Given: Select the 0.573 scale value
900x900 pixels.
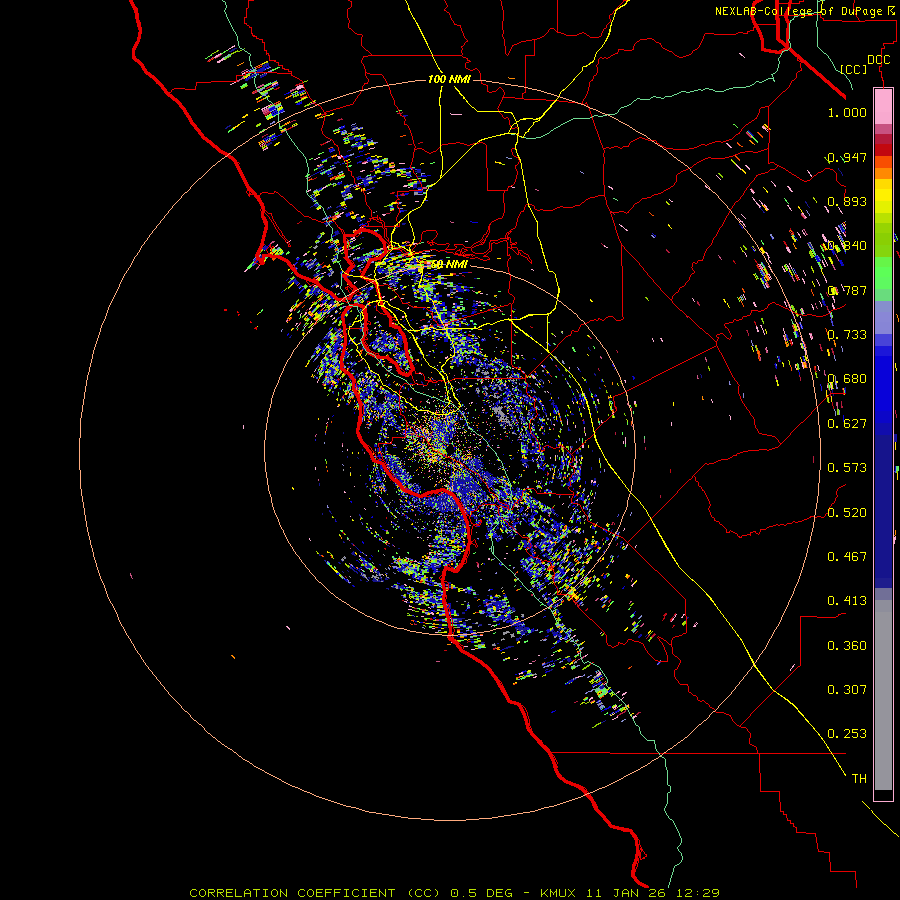Looking at the screenshot, I should [847, 468].
